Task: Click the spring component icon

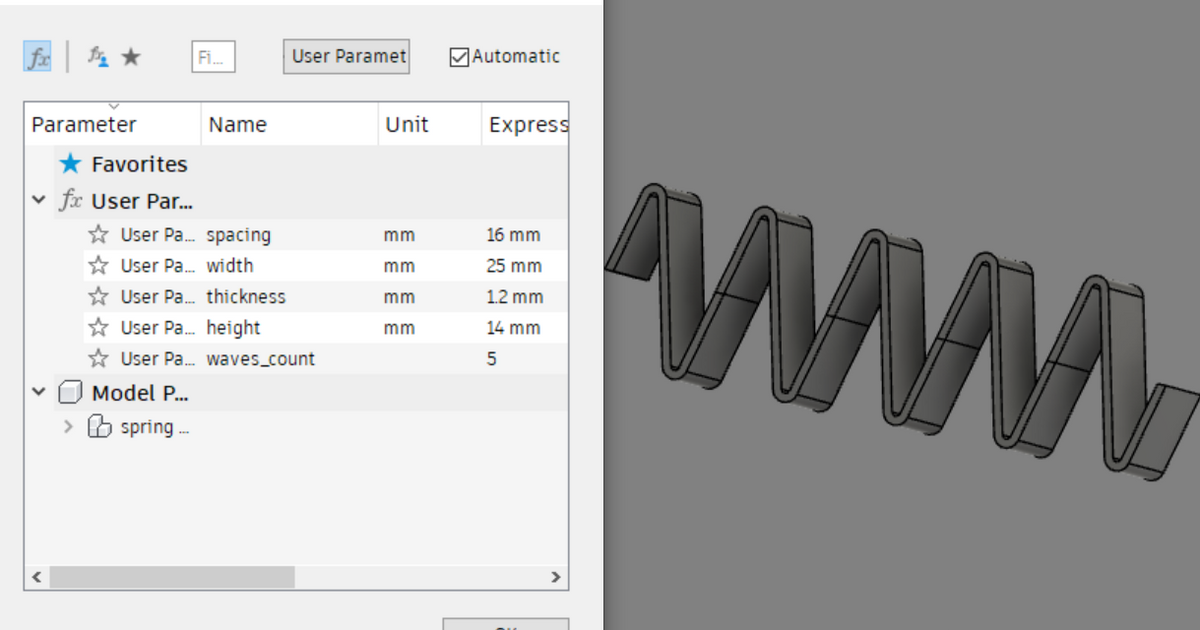Action: pyautogui.click(x=99, y=427)
